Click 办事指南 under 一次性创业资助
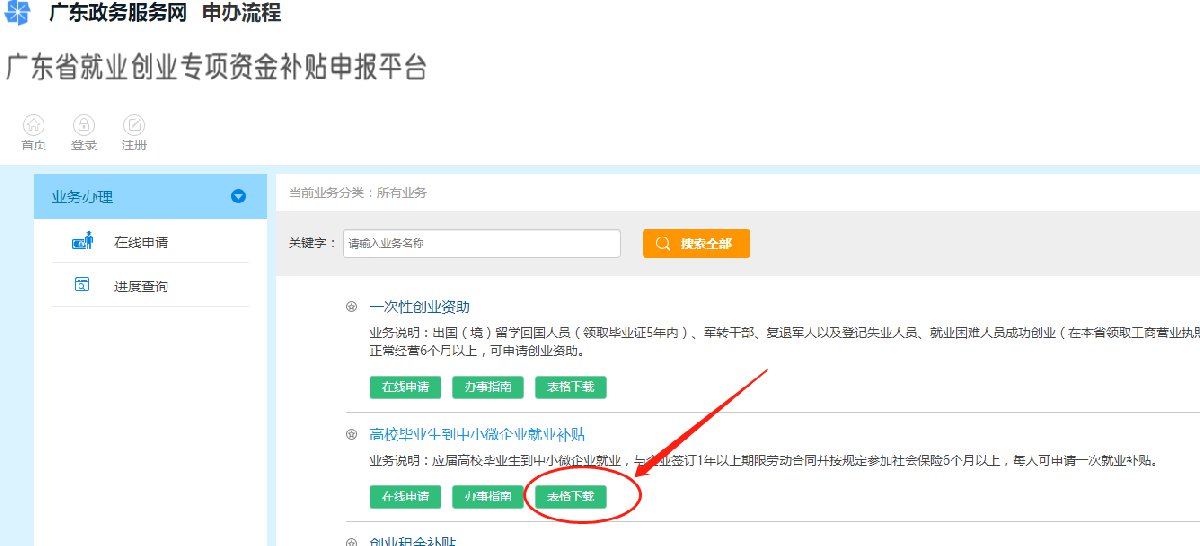 (x=488, y=387)
